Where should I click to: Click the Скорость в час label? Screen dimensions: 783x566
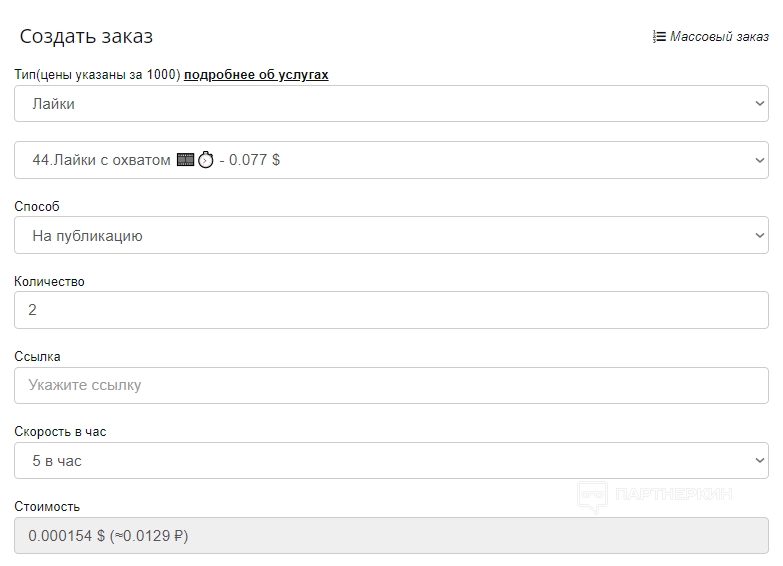[60, 432]
